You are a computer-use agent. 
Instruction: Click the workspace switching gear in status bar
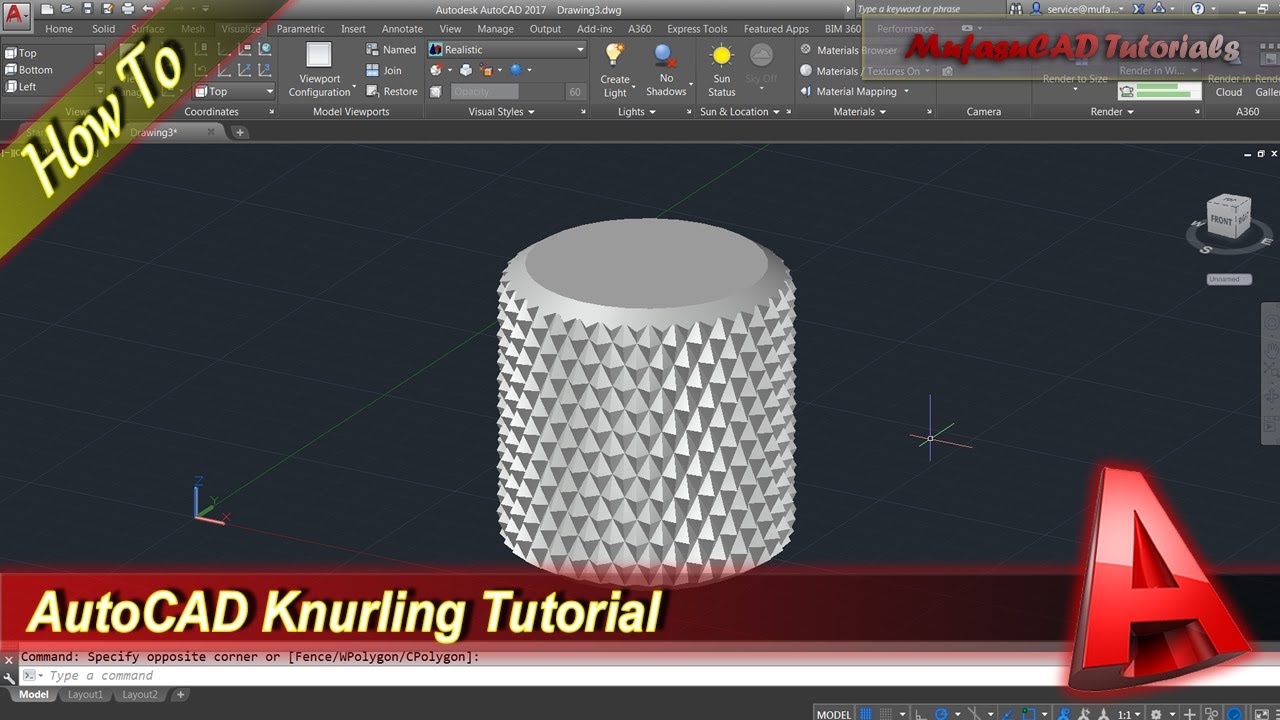1156,714
